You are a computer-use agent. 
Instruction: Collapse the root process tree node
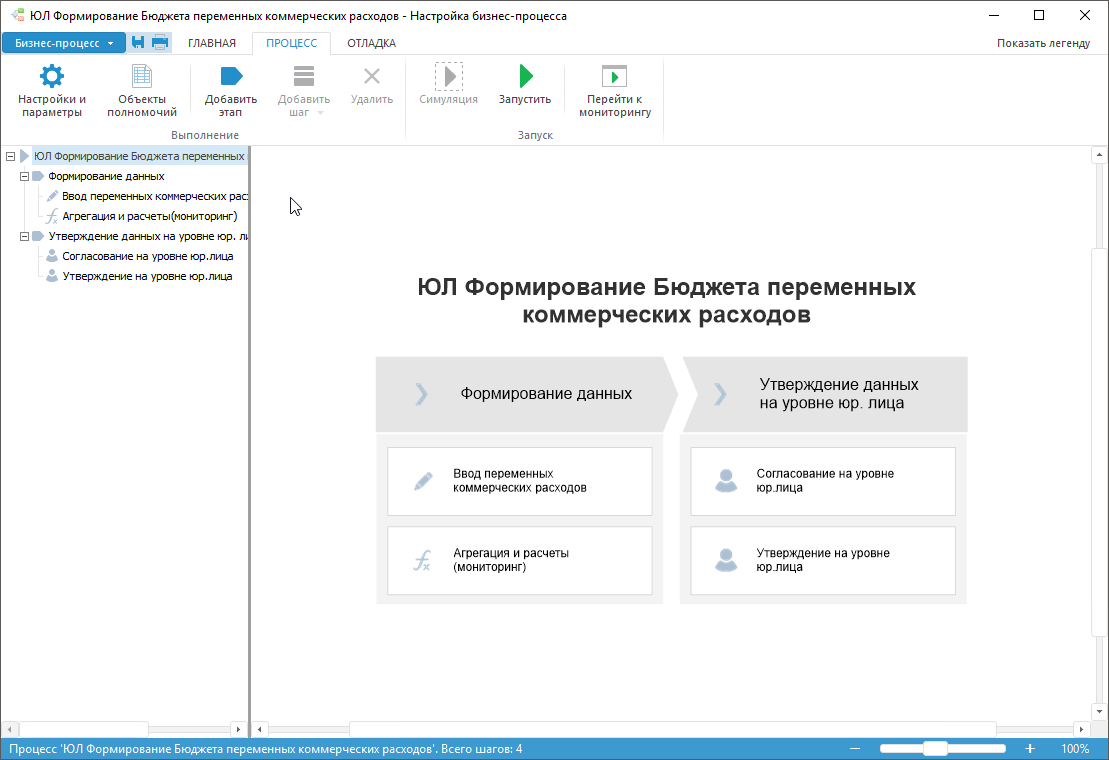pos(10,156)
